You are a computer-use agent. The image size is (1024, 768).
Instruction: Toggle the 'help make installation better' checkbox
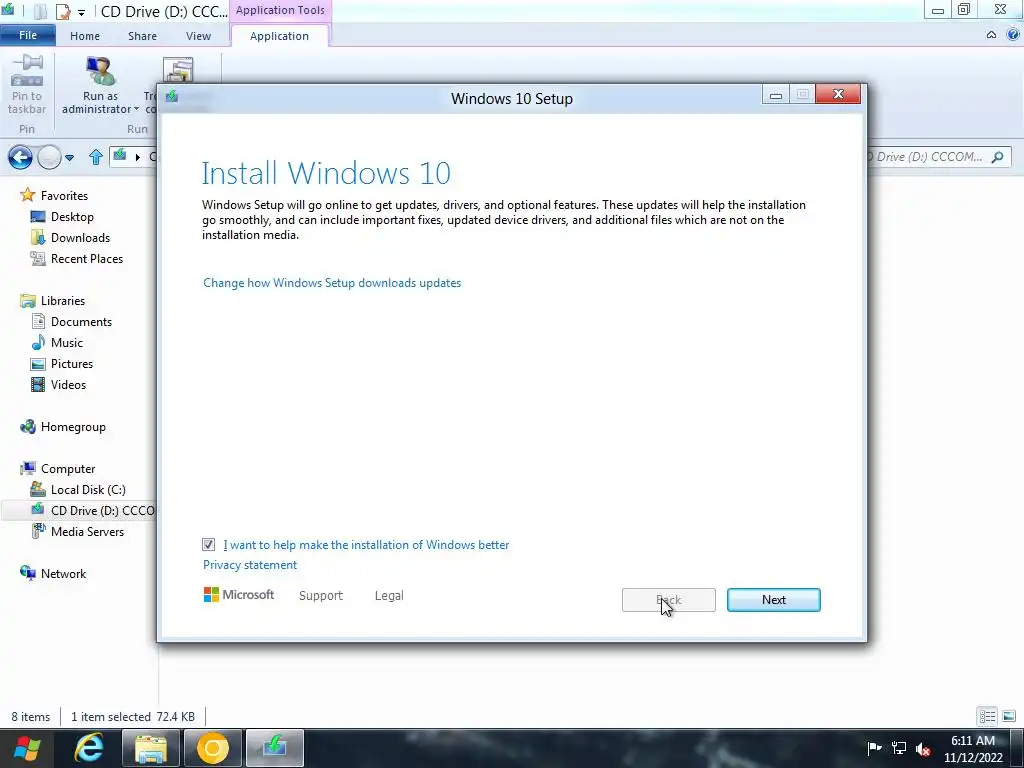208,545
